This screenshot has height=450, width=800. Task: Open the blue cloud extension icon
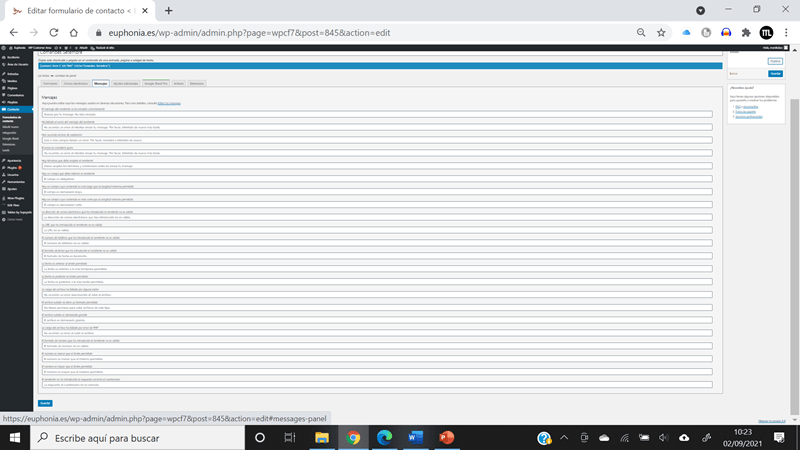(686, 33)
